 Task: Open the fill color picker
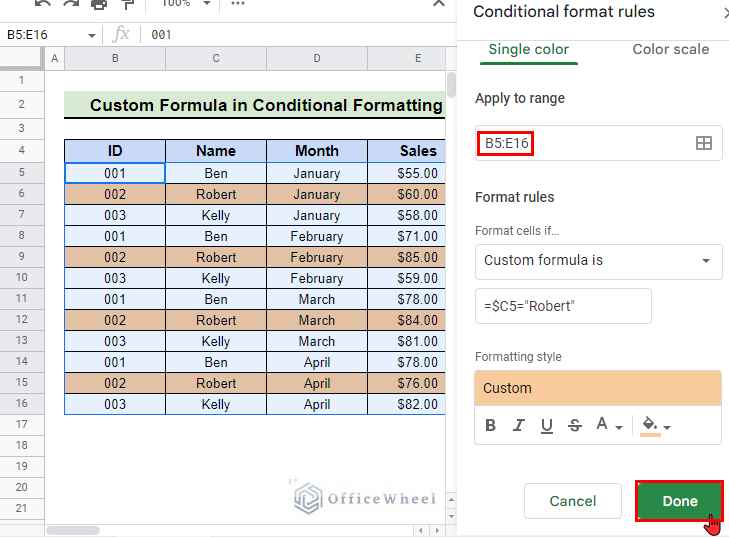(655, 425)
